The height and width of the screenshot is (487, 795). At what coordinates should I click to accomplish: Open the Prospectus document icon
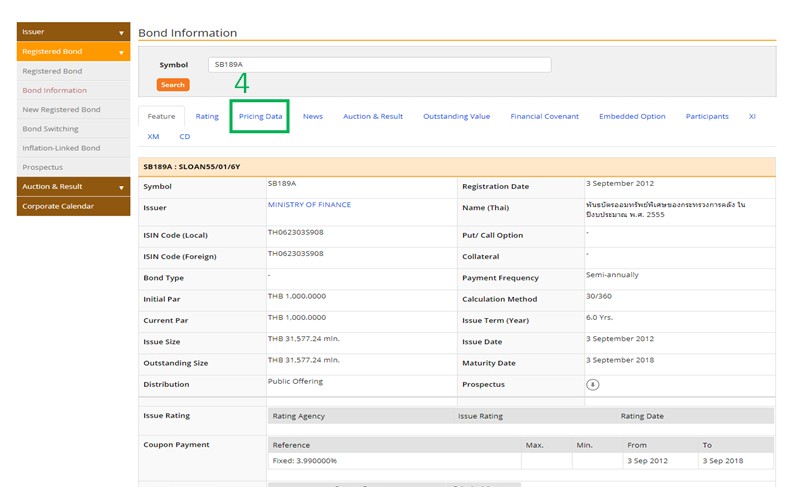coord(592,384)
